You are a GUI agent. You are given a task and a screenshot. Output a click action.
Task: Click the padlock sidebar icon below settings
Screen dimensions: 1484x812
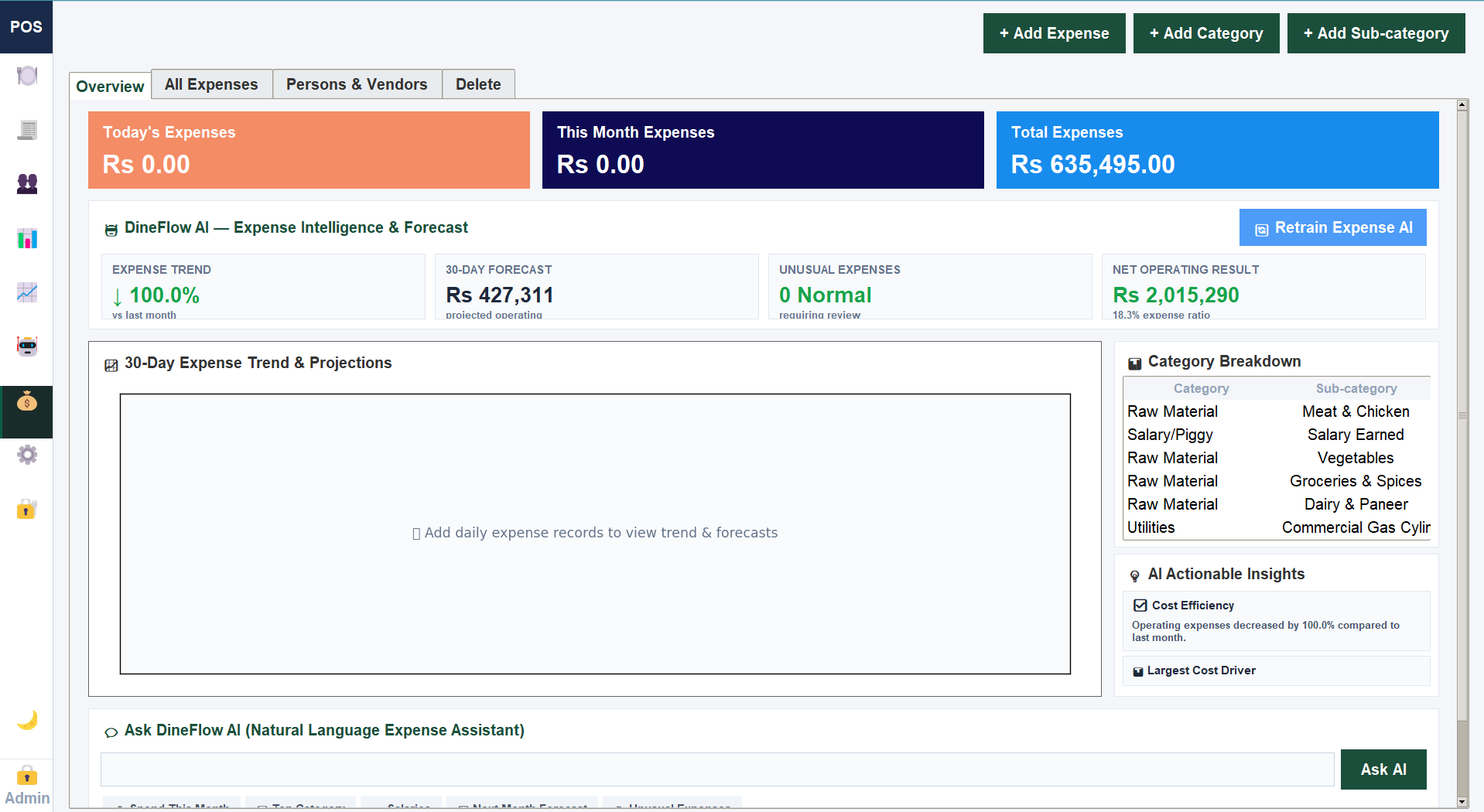point(27,509)
